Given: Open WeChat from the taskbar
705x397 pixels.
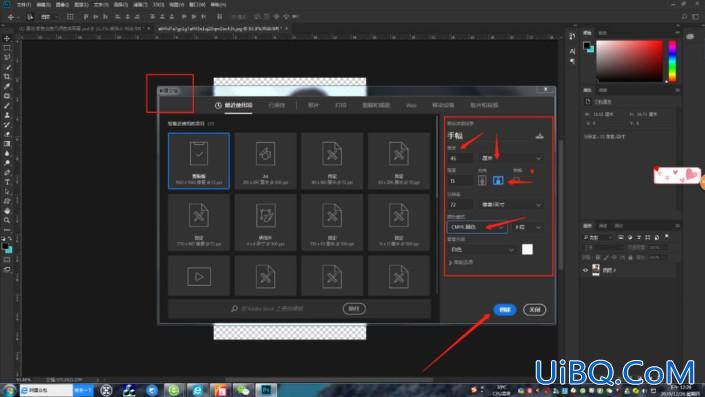Looking at the screenshot, I should point(243,390).
